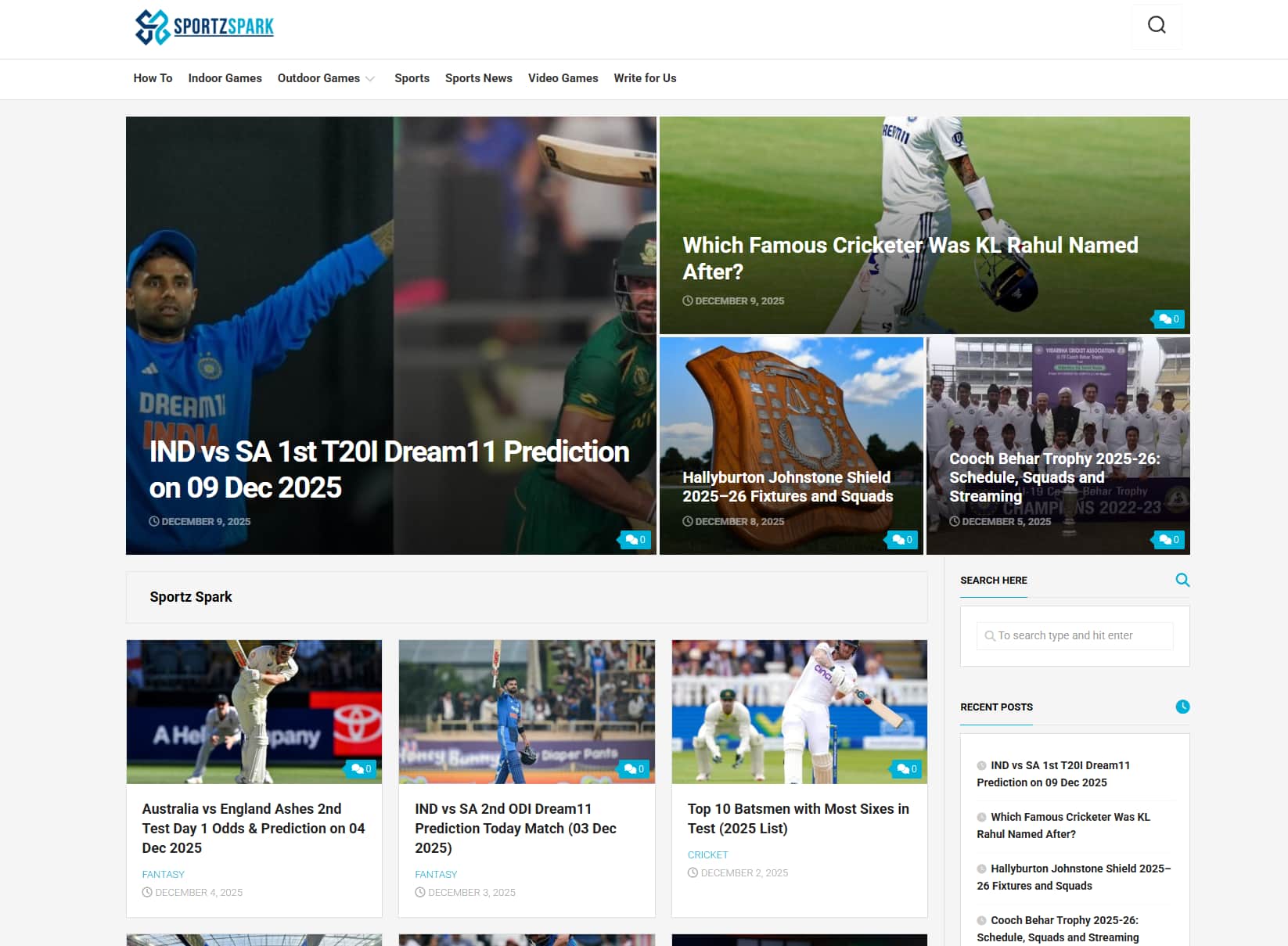Click the Recent Posts clock icon
1288x946 pixels.
[1182, 707]
